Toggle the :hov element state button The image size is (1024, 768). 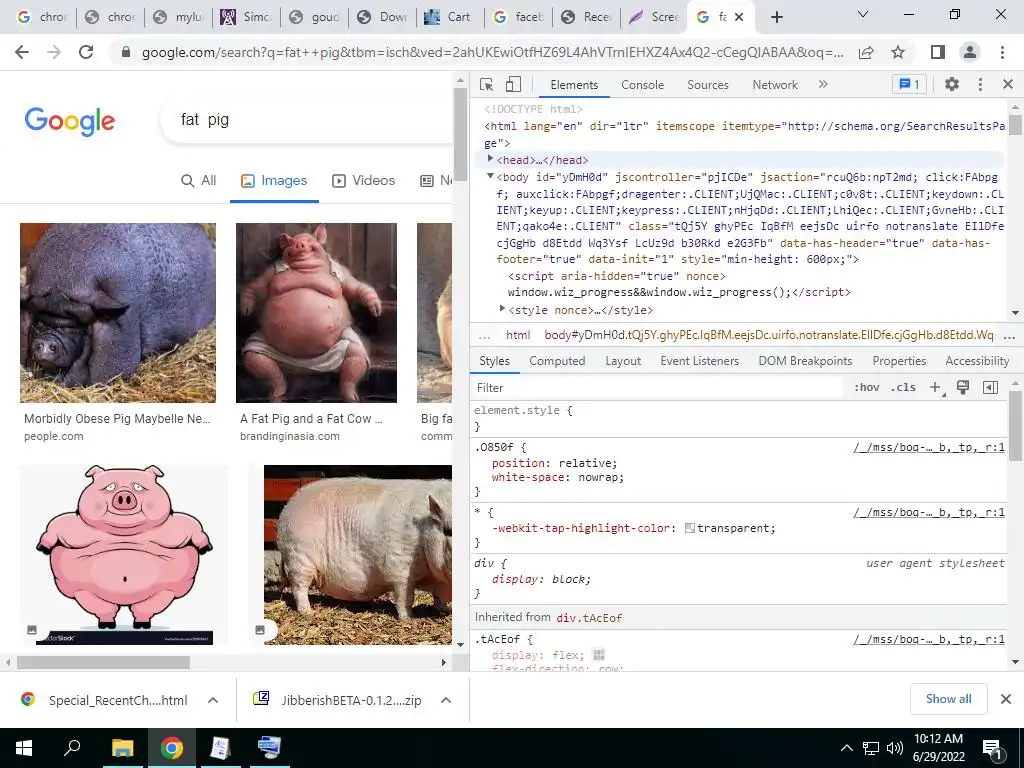coord(867,388)
